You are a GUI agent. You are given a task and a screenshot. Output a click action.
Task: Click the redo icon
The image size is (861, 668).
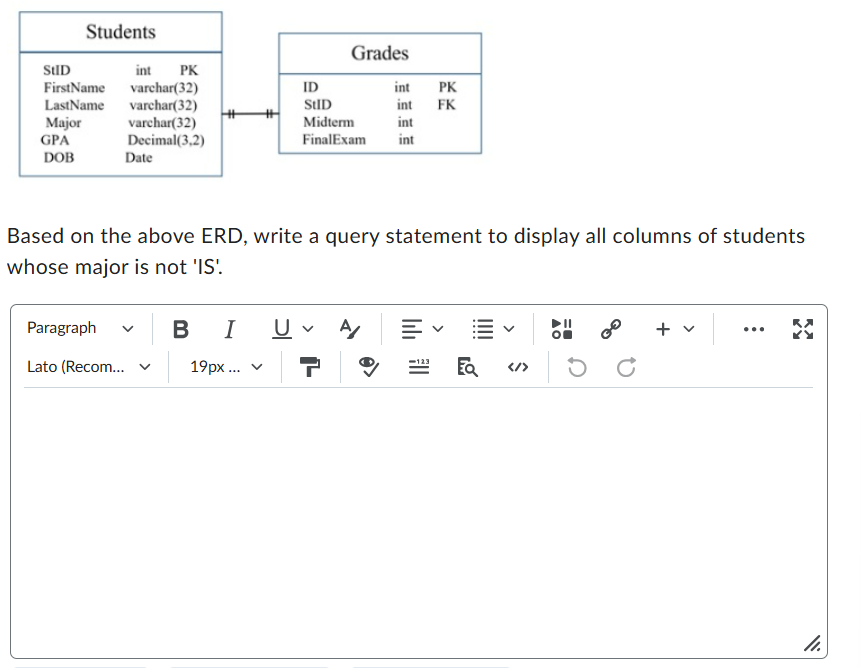click(626, 367)
